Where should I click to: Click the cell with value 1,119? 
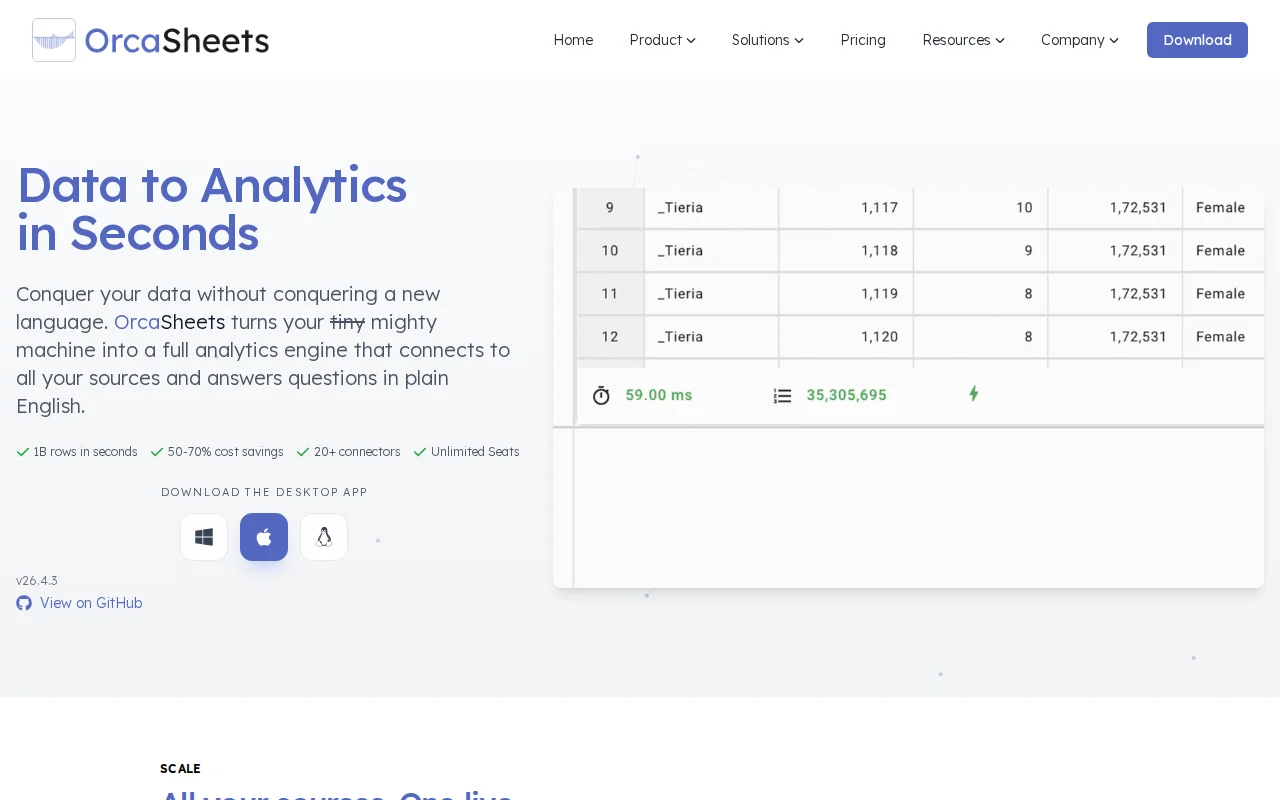846,294
